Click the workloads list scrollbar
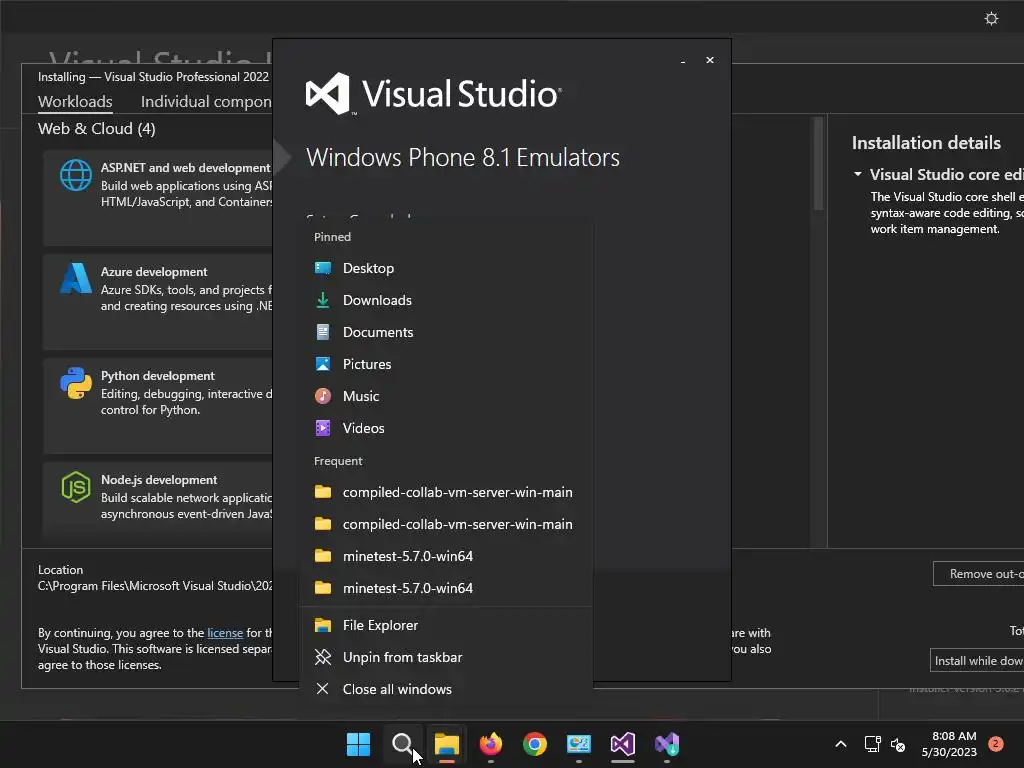The height and width of the screenshot is (768, 1024). click(x=818, y=163)
